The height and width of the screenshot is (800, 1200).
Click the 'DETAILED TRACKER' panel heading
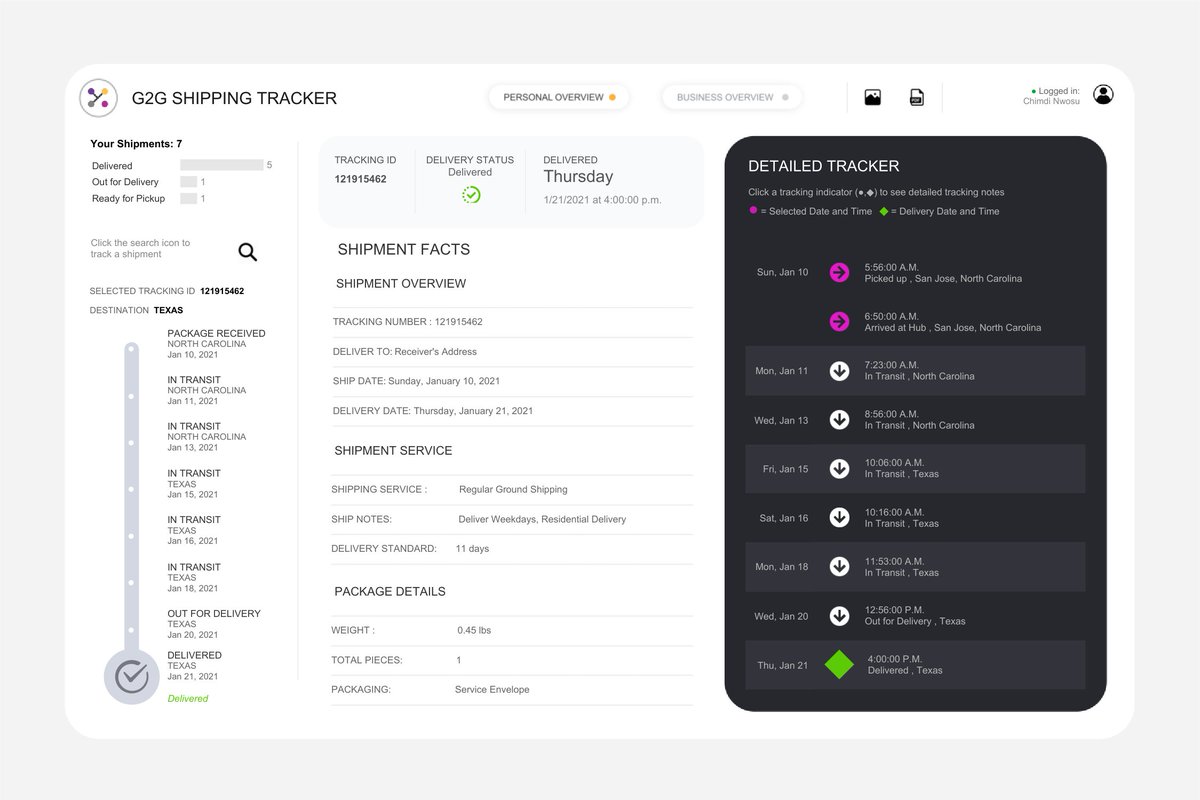[x=824, y=166]
